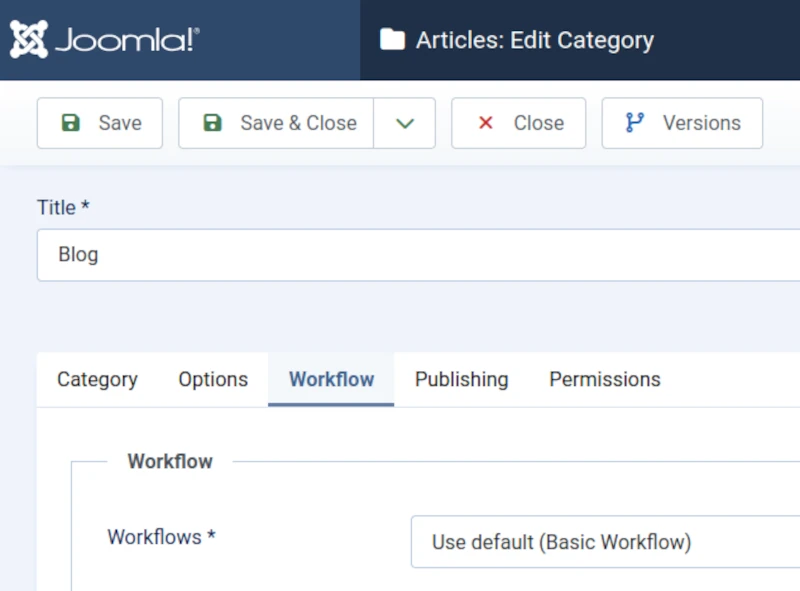Click the Save button
800x591 pixels.
99,122
